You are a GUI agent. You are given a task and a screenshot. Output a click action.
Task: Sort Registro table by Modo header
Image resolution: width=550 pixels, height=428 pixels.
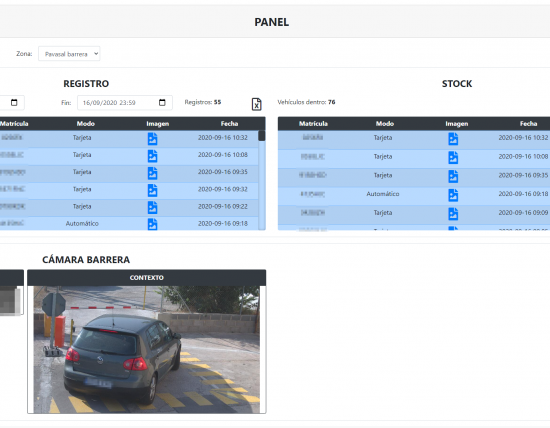(86, 123)
